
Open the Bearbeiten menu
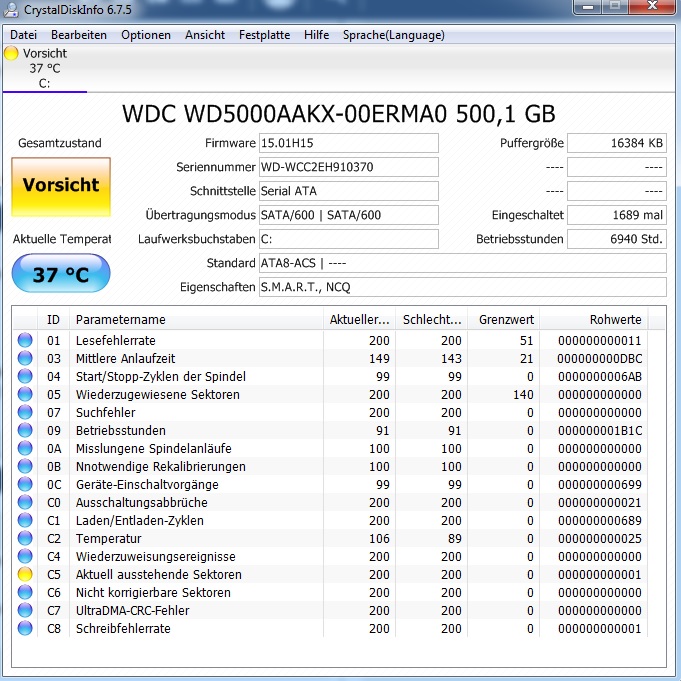(x=79, y=35)
